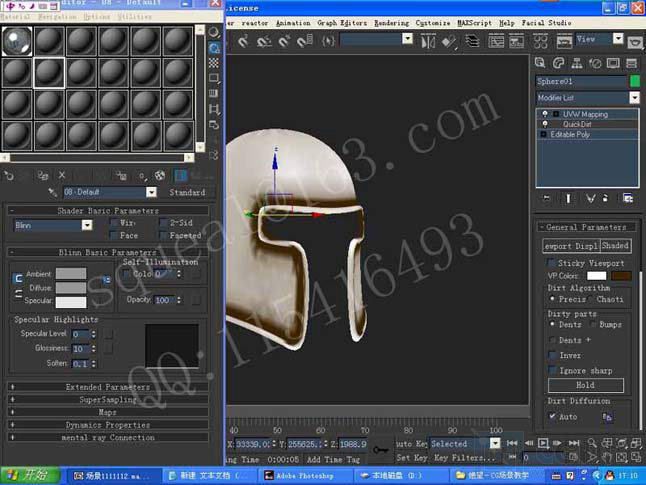The image size is (646, 485).
Task: Open the View reference coordinate dropdown
Action: tap(618, 38)
